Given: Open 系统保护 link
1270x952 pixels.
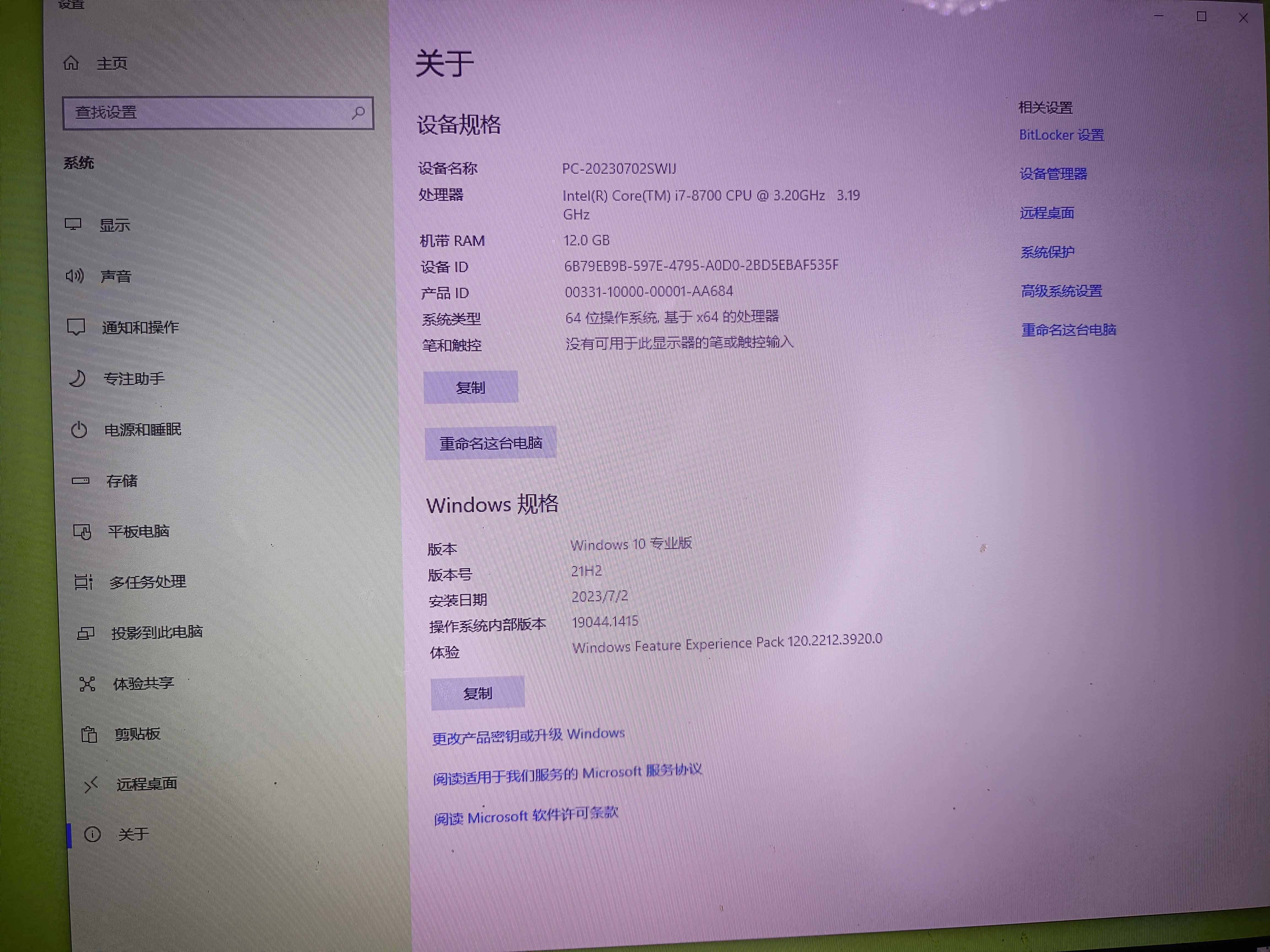Looking at the screenshot, I should [x=1047, y=252].
